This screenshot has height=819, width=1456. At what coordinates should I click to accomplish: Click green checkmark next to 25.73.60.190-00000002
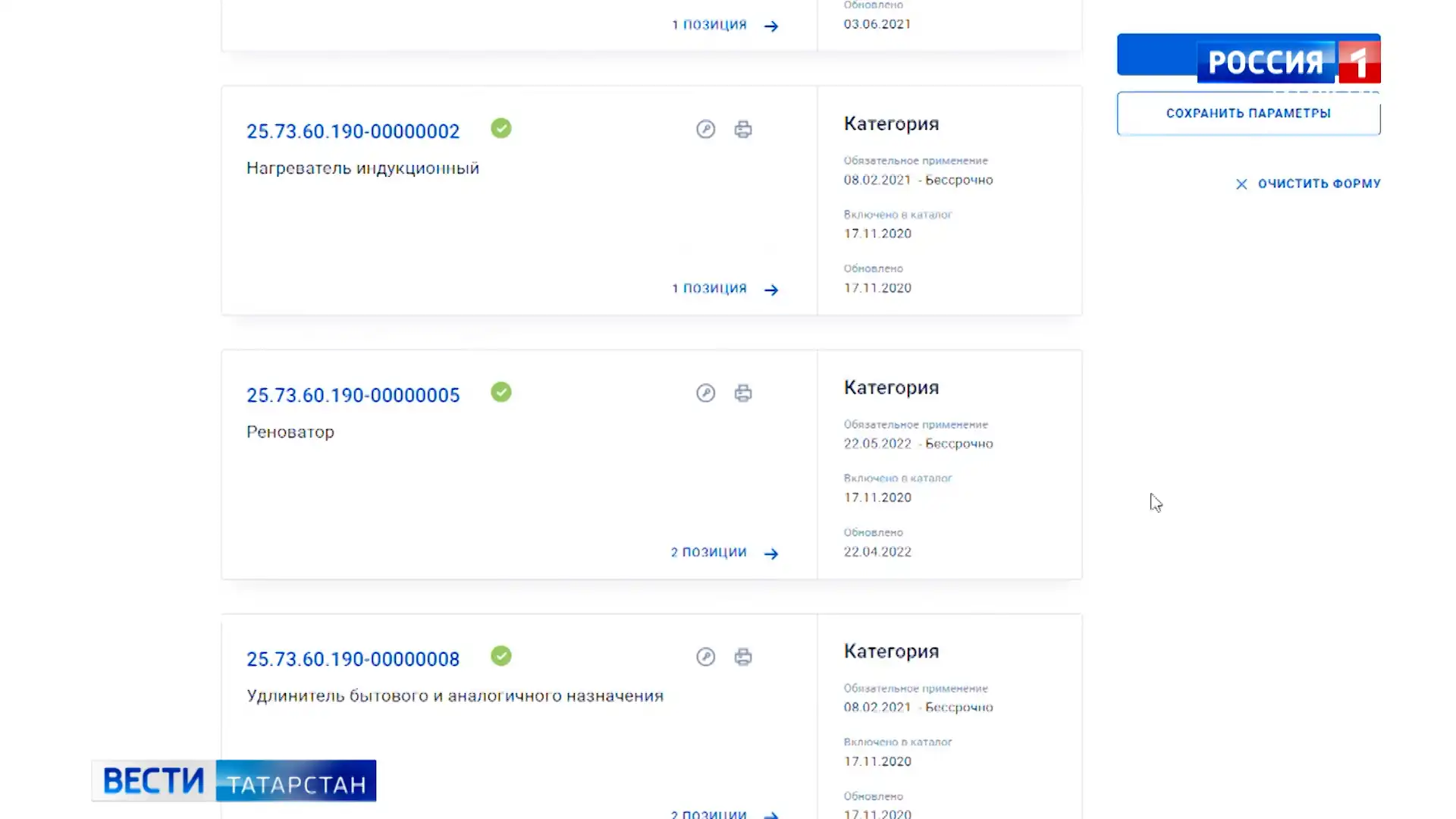click(x=501, y=128)
